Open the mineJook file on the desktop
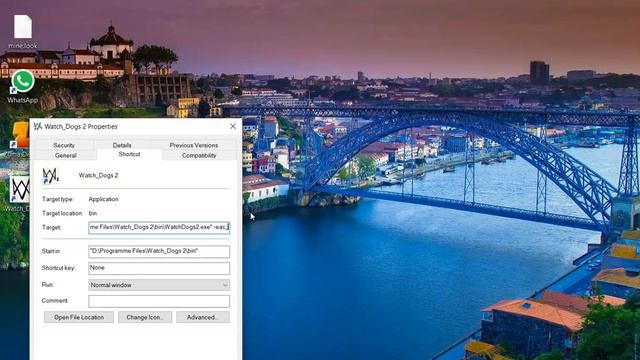This screenshot has height=360, width=640. point(23,31)
